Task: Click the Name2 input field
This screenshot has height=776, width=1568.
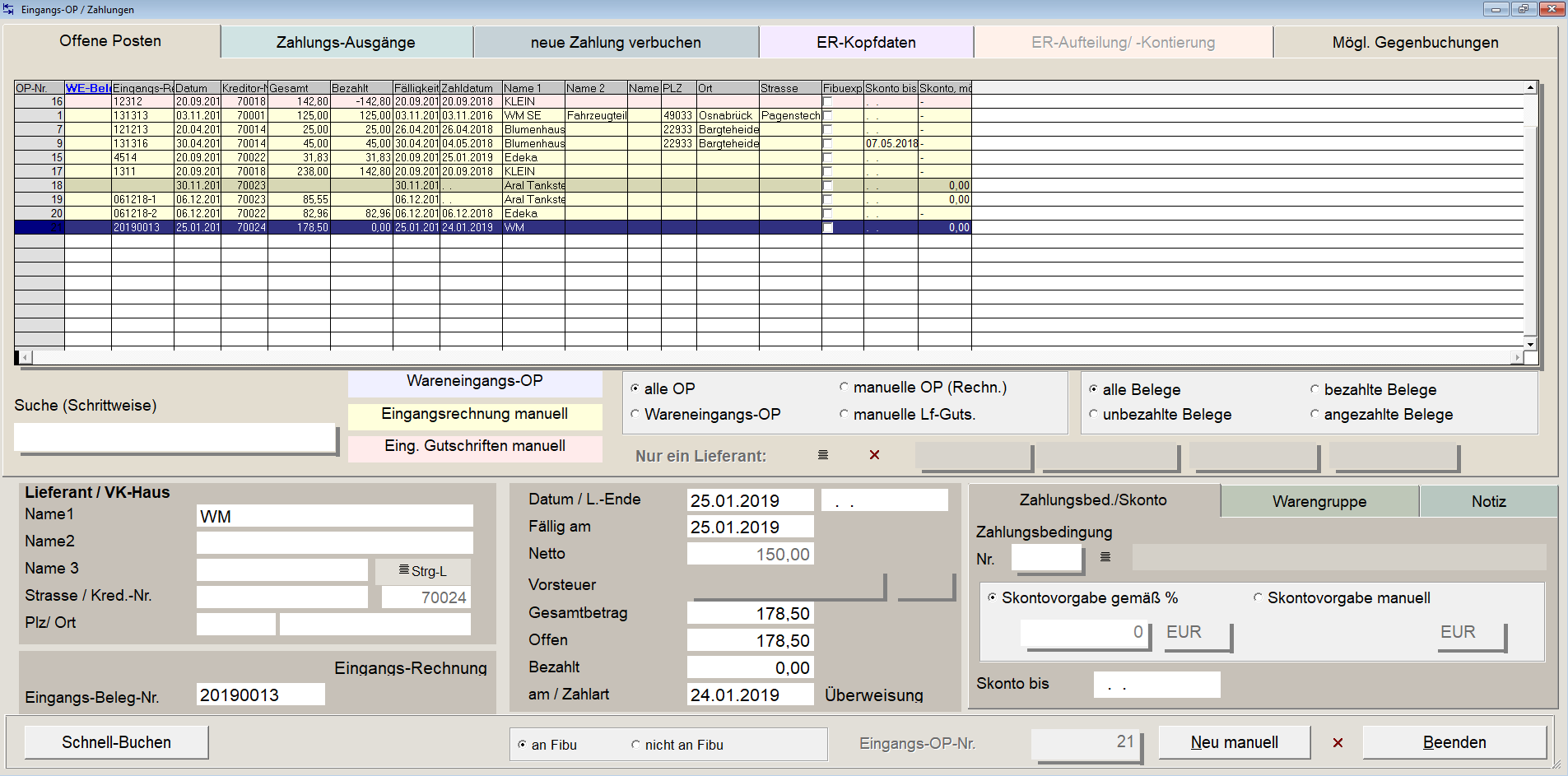Action: [335, 542]
